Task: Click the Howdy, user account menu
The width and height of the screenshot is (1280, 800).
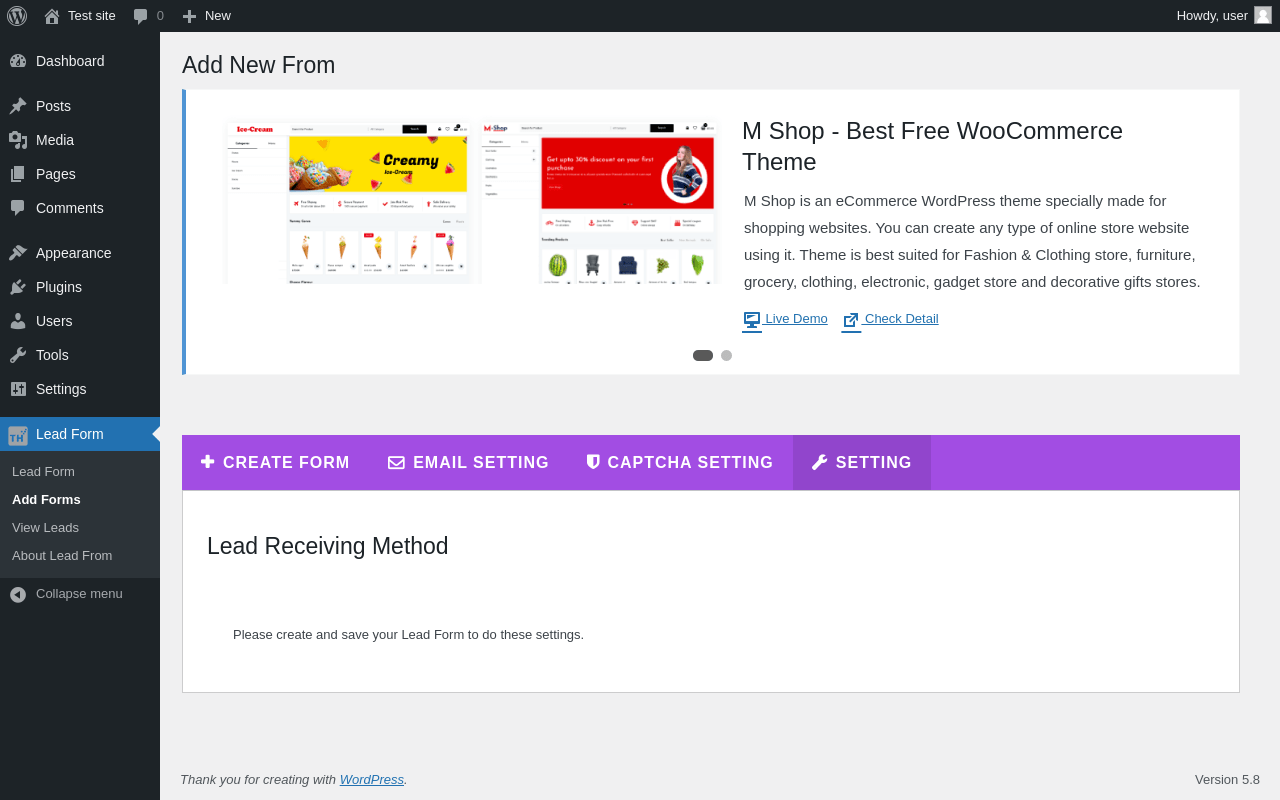Action: [x=1223, y=16]
